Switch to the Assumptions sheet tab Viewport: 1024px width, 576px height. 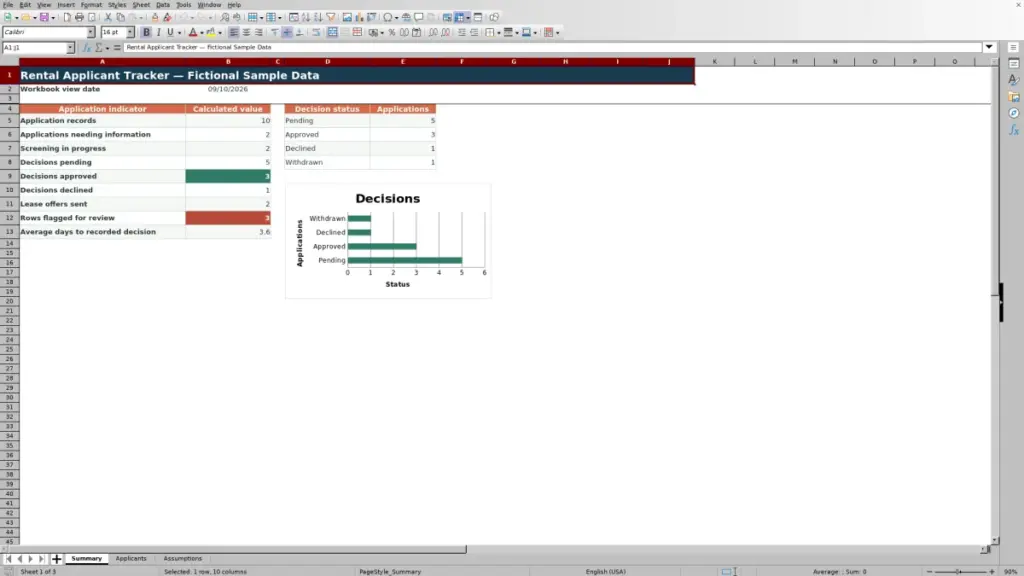coord(183,559)
